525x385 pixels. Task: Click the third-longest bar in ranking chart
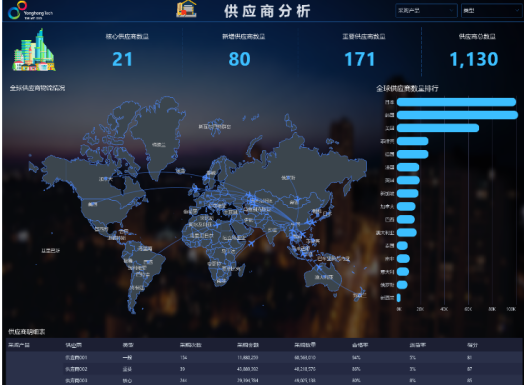(438, 128)
